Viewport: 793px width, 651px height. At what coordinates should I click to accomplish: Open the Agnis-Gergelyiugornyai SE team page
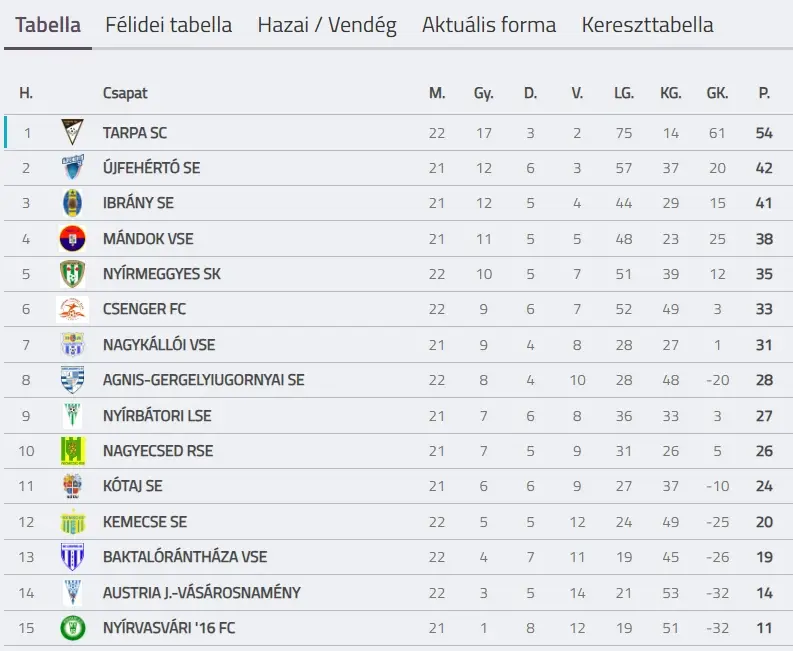203,380
